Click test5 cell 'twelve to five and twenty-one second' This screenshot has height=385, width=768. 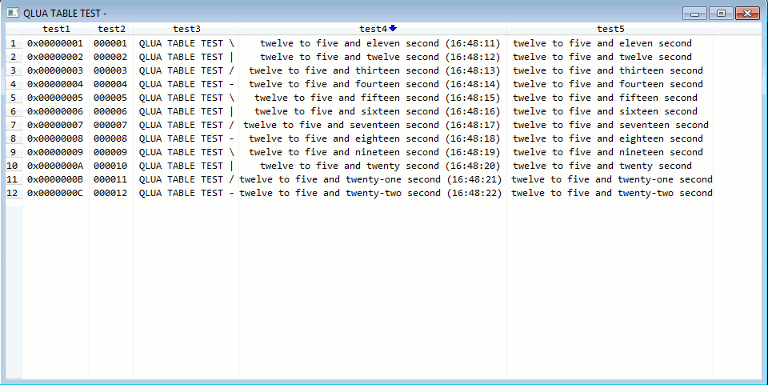(610, 179)
